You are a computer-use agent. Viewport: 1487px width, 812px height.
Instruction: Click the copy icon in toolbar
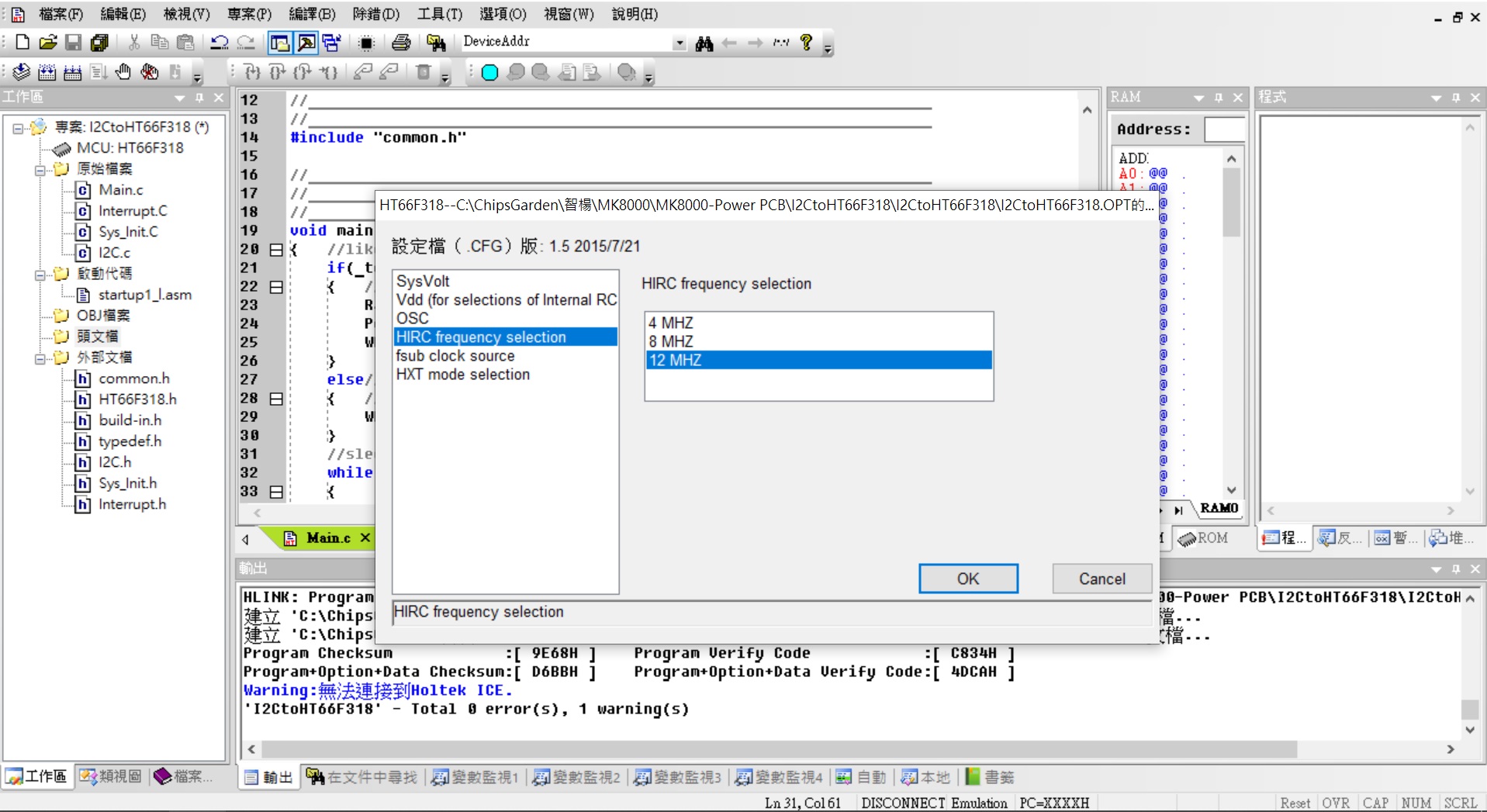(x=160, y=42)
